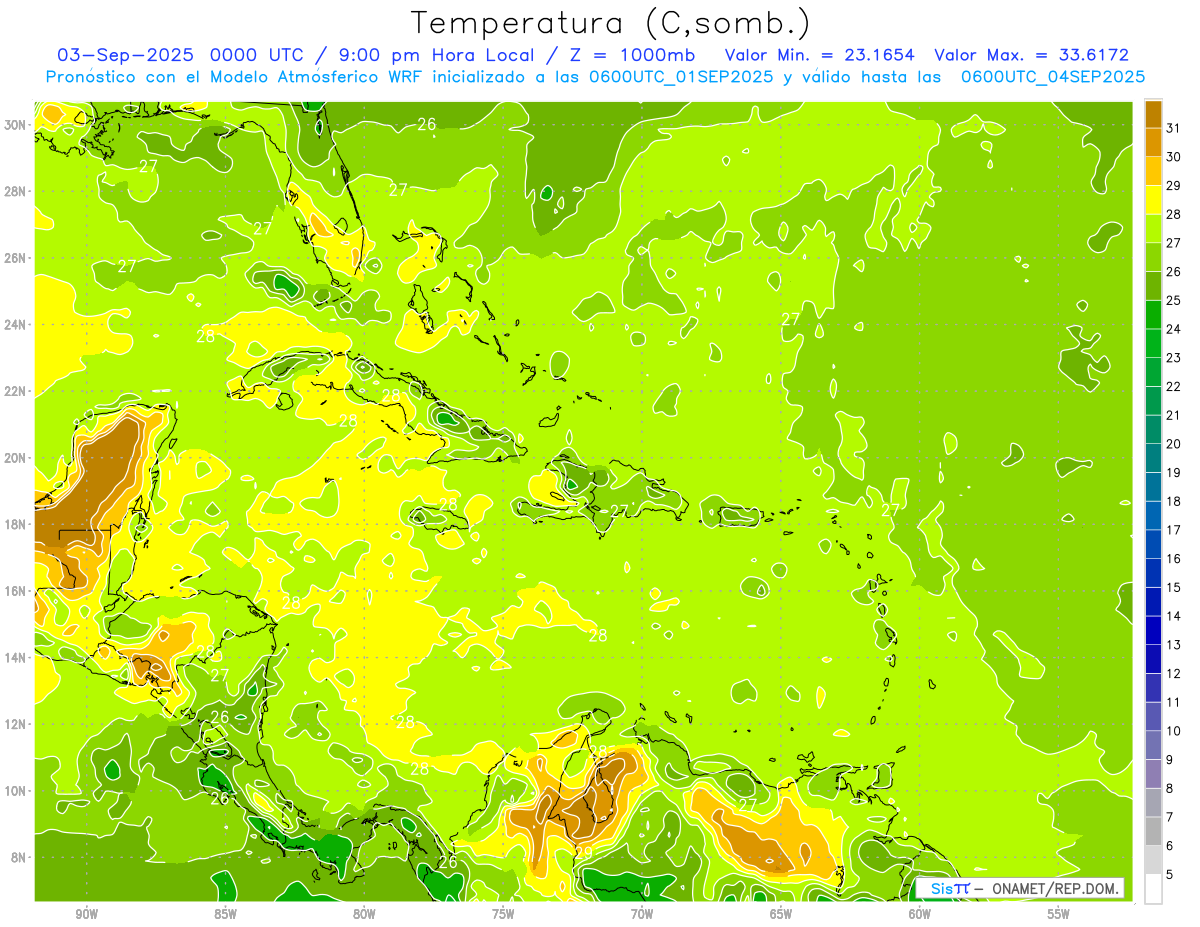Click the longitude label '65W'

(x=781, y=914)
